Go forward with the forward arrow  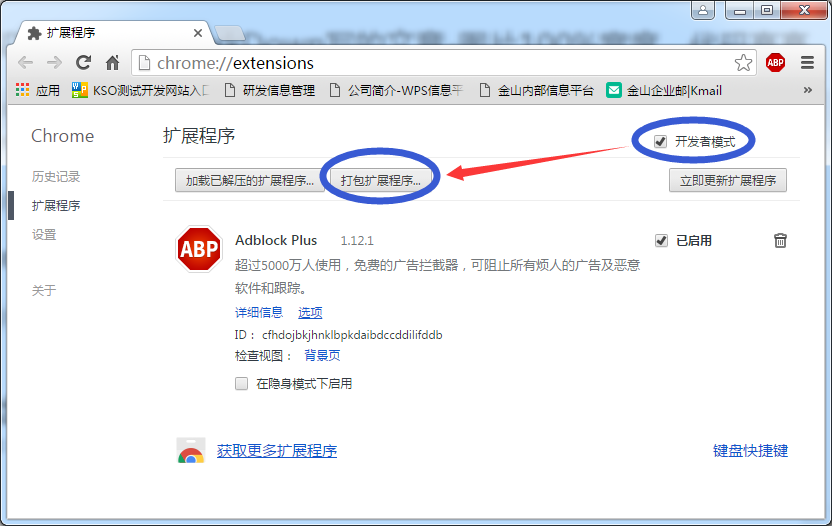point(54,63)
